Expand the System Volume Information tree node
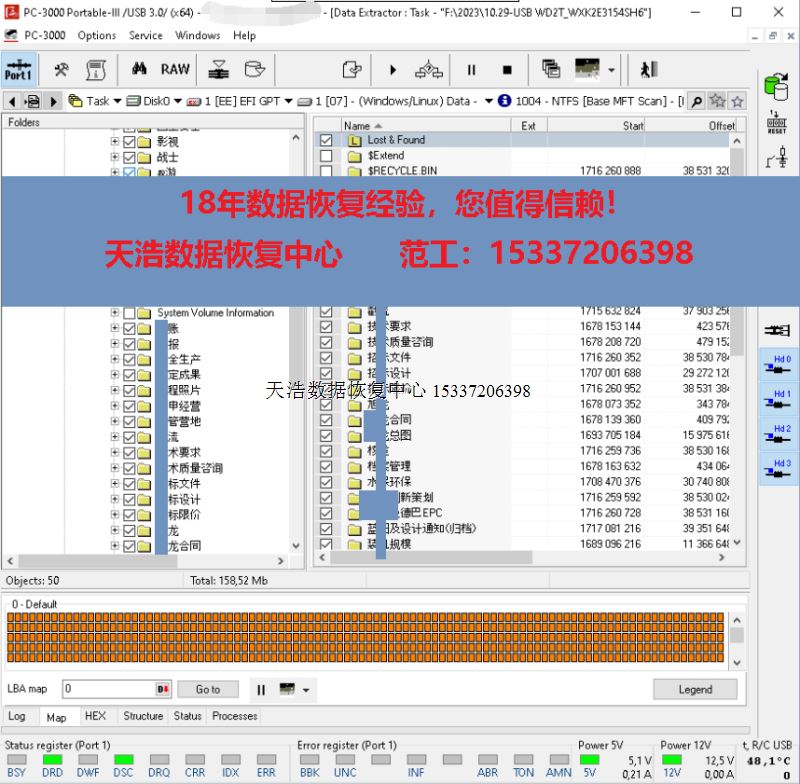Viewport: 800px width, 784px height. pos(114,313)
